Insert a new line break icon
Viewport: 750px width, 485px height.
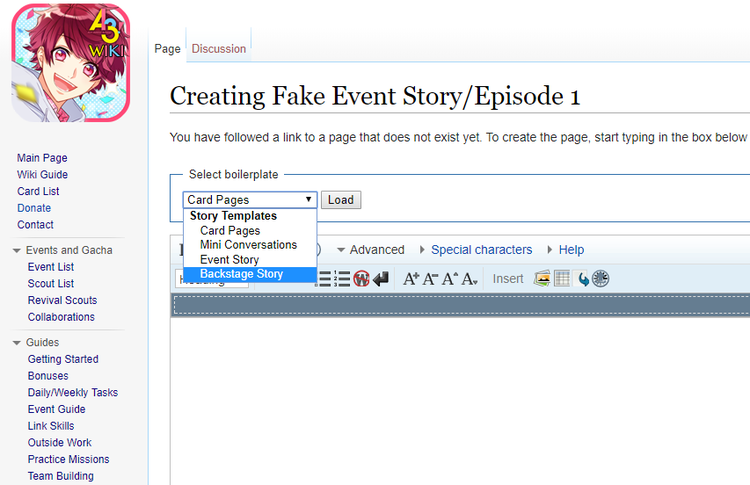tap(380, 279)
